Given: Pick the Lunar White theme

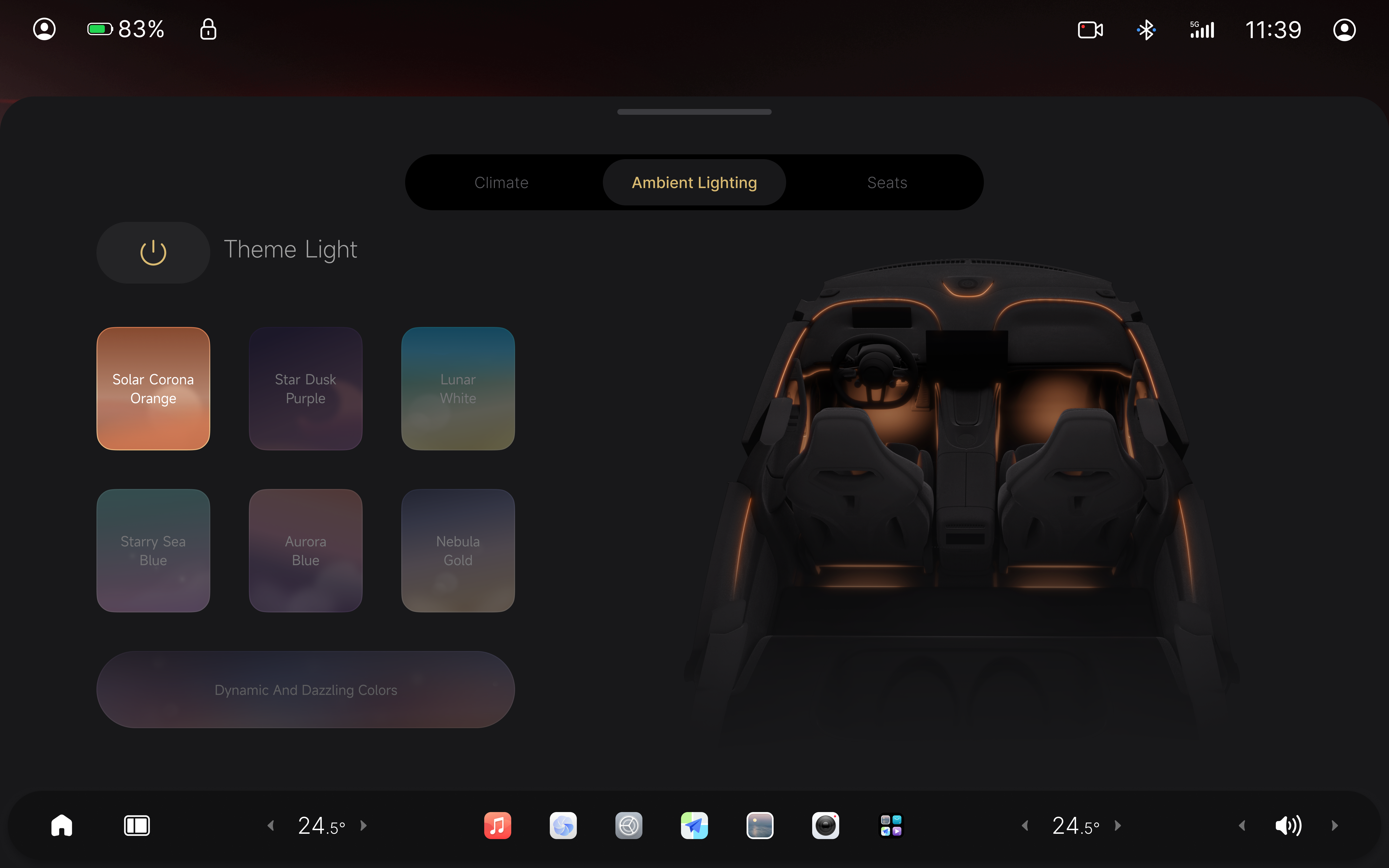Looking at the screenshot, I should click(x=458, y=389).
